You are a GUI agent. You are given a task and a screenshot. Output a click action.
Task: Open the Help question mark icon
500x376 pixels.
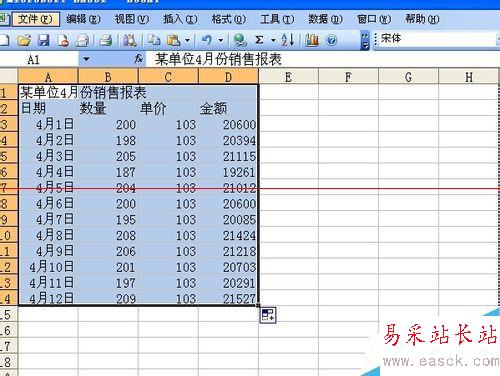[x=331, y=40]
